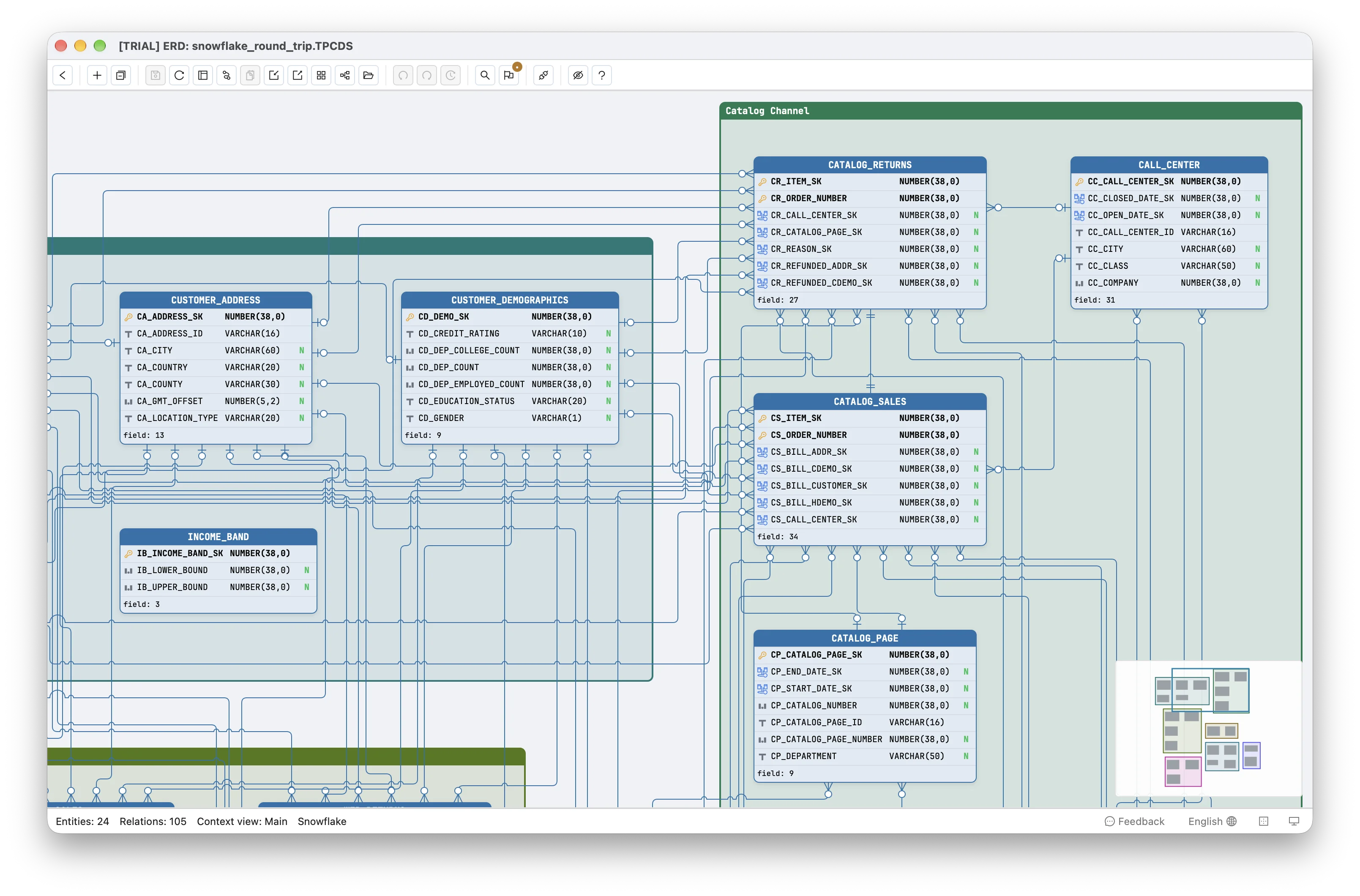Go back using the left chevron button

63,75
